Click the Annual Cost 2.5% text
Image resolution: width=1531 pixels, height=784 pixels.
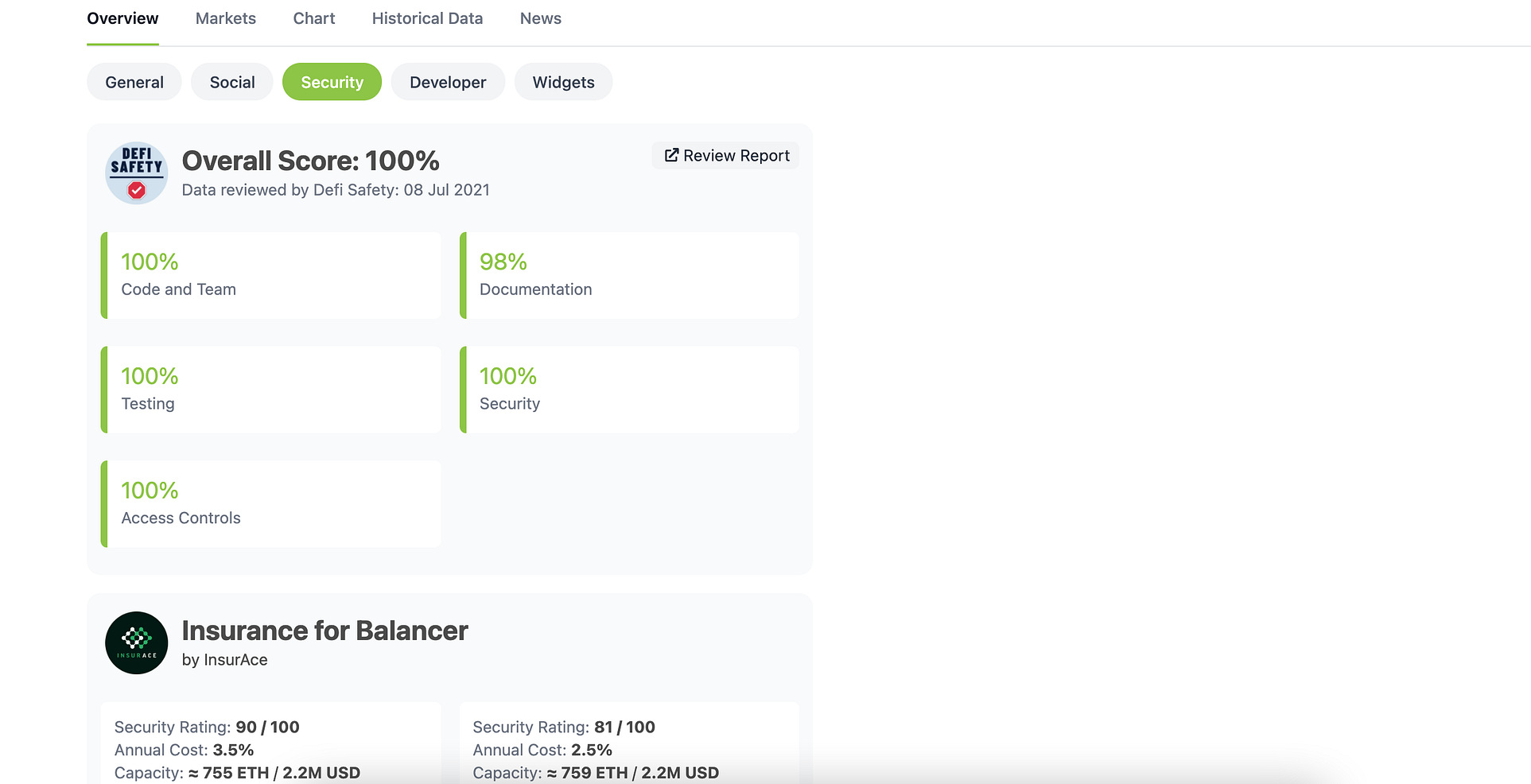tap(542, 750)
